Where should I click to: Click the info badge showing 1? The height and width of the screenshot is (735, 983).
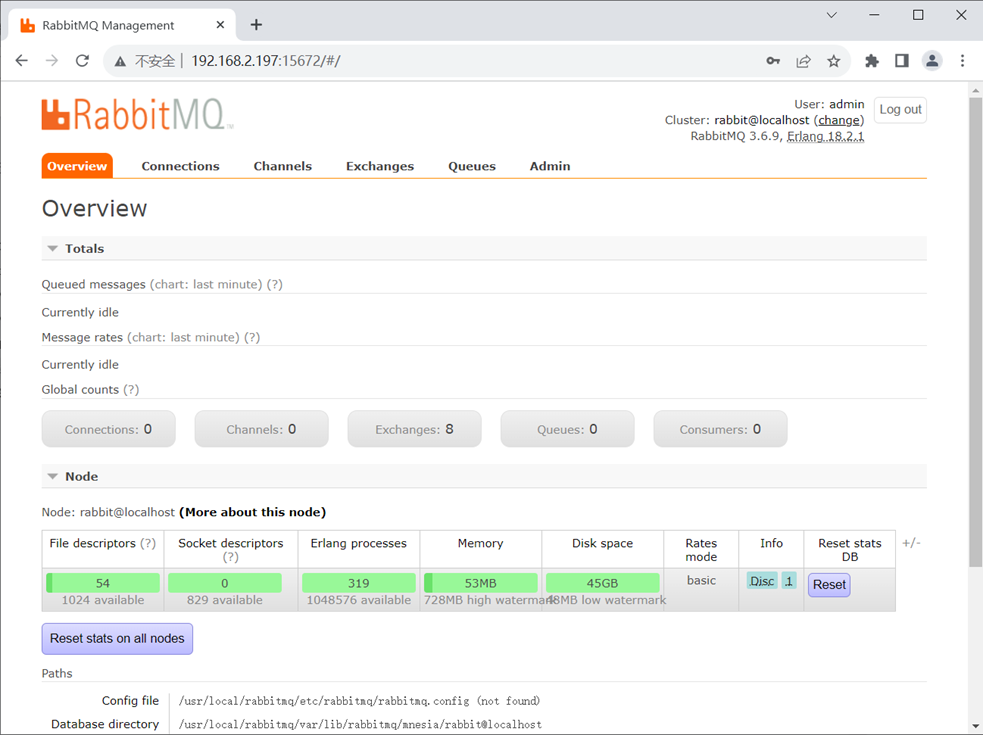[789, 581]
